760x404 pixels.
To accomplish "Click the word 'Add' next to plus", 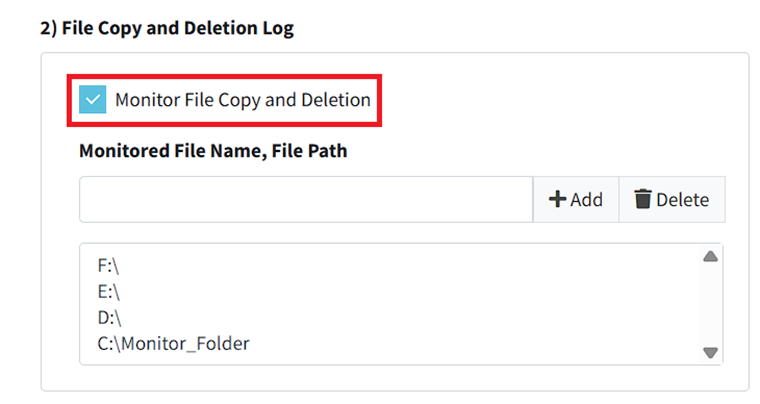I will [586, 200].
